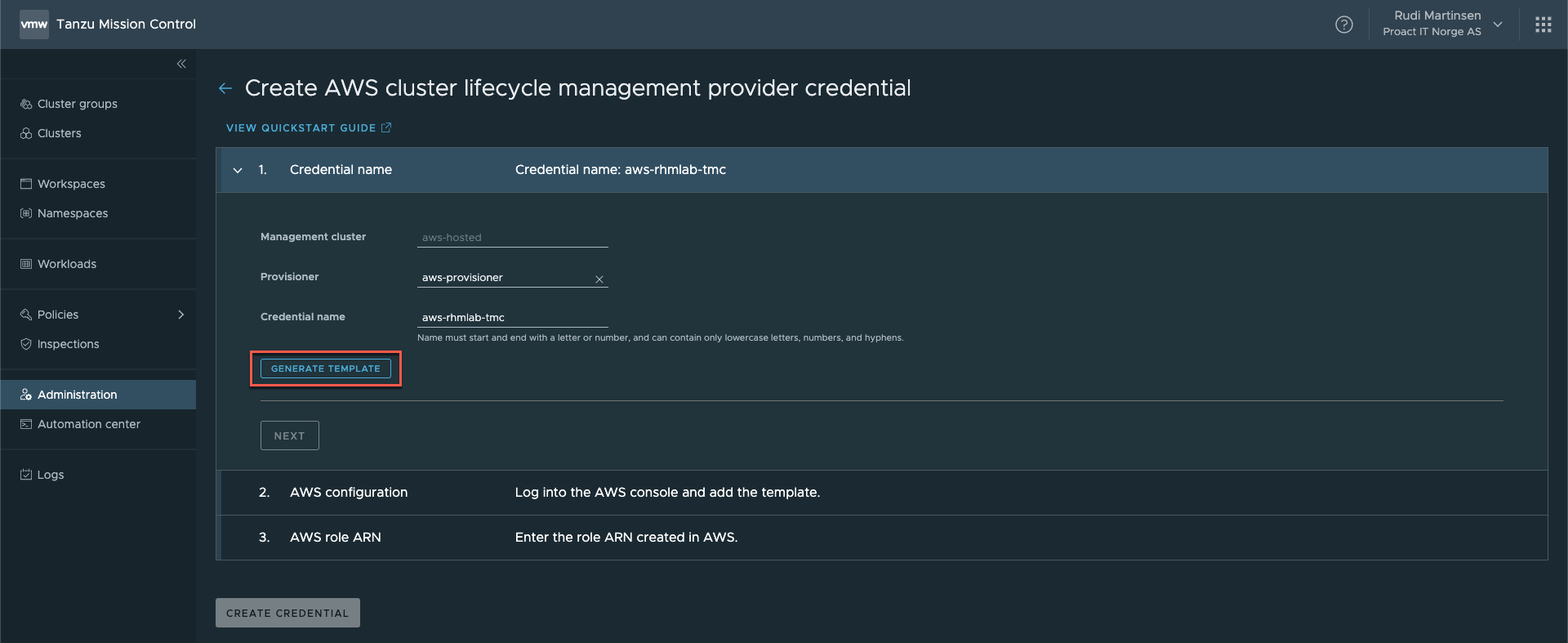
Task: Click the name requirements hint text
Action: 661,337
